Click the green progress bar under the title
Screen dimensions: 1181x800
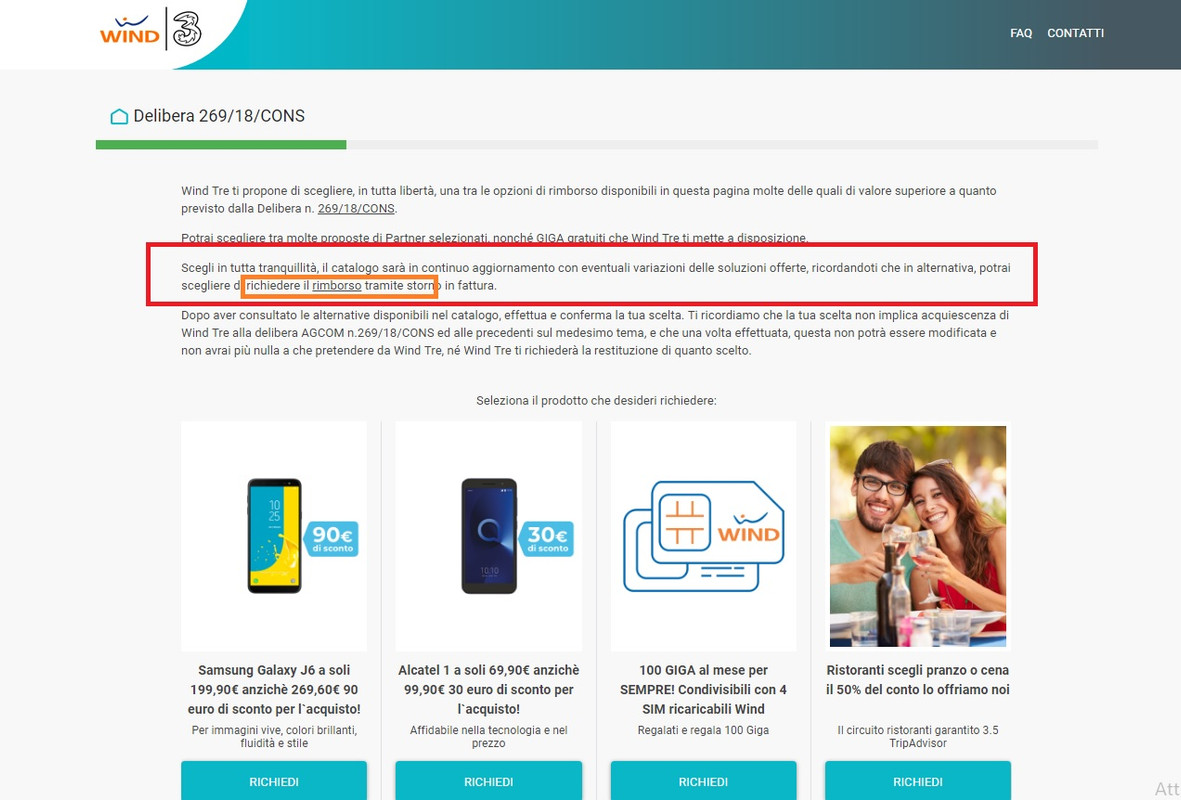pos(221,145)
